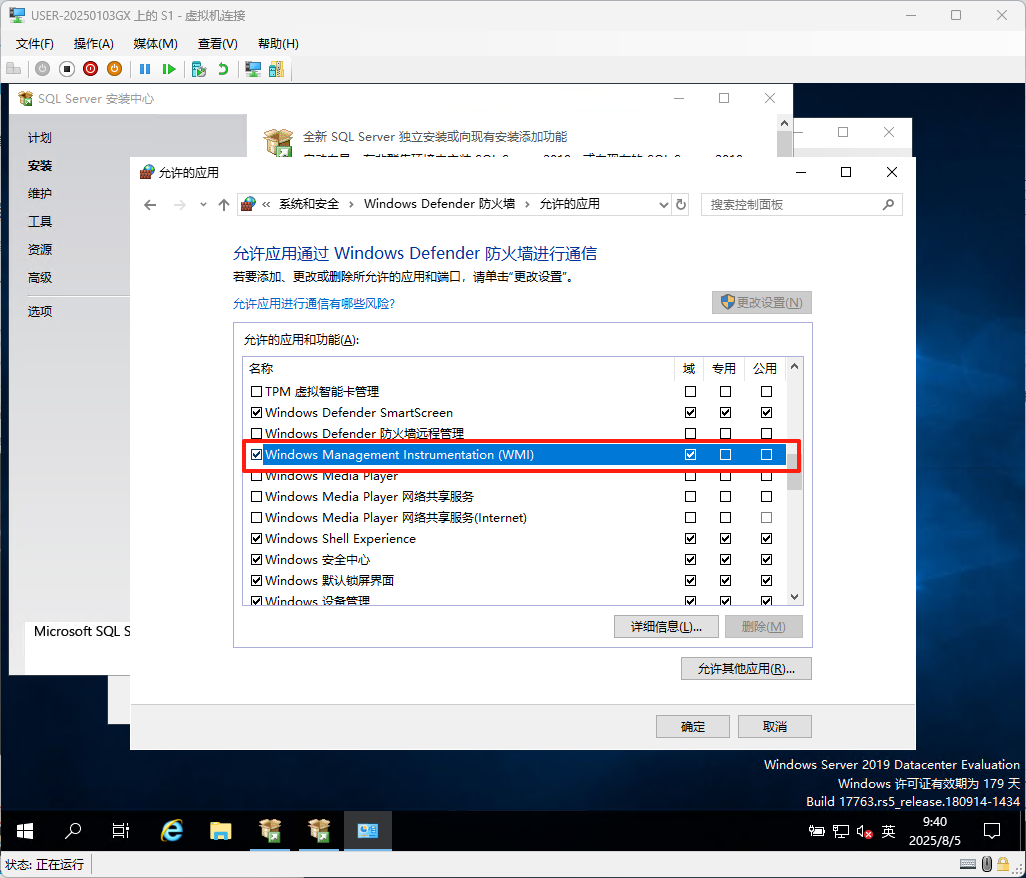Click the red Shut Down icon
This screenshot has height=878, width=1026.
[x=90, y=69]
